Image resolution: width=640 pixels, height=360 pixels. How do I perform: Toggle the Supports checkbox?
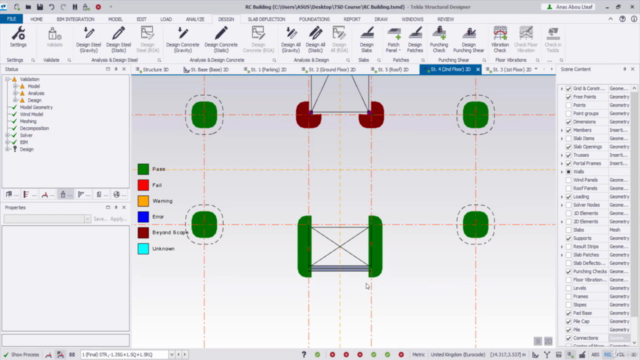[569, 238]
